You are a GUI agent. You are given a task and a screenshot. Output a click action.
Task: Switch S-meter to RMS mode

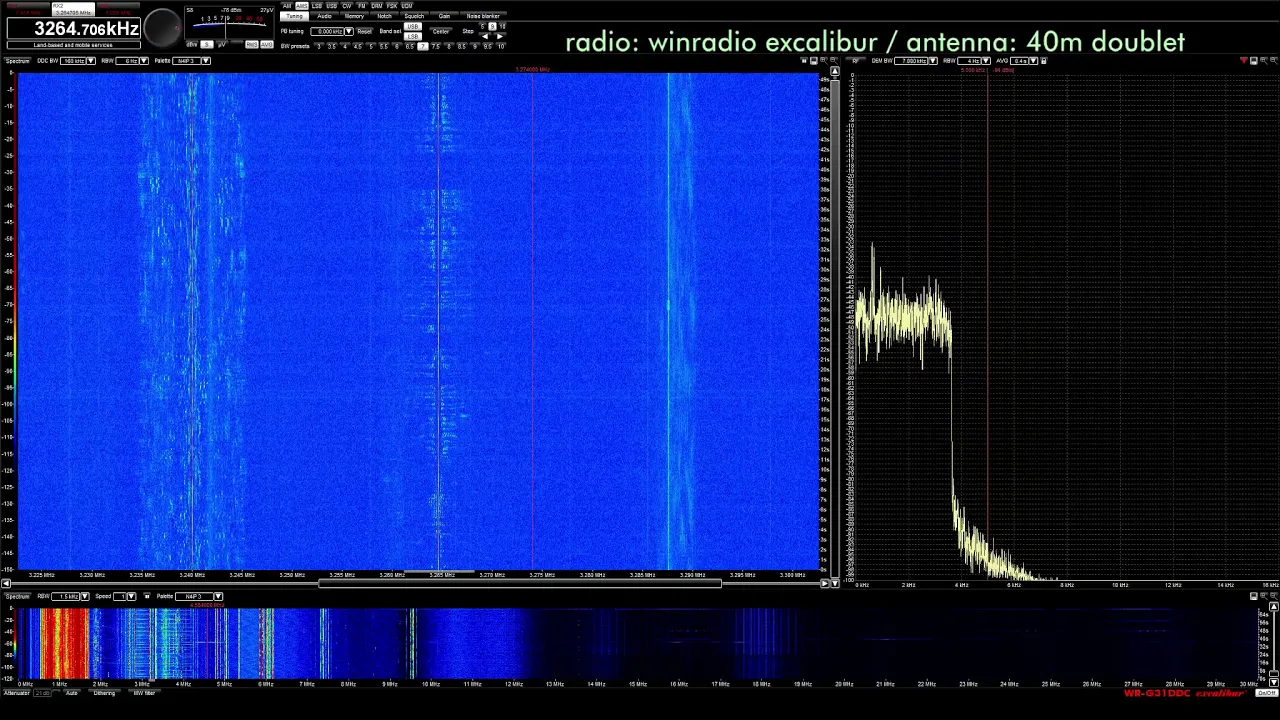(251, 44)
